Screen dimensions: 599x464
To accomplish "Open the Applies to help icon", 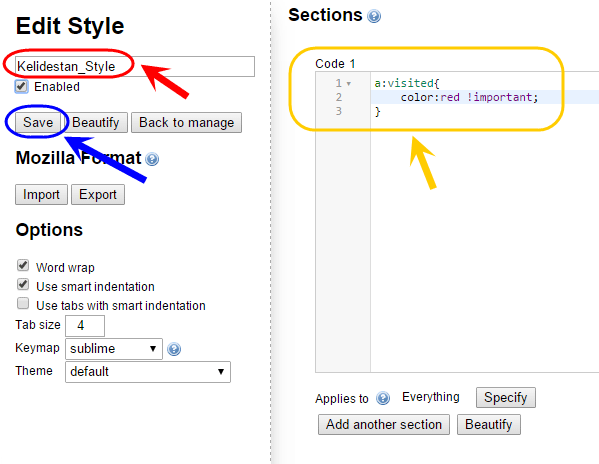I will click(383, 398).
